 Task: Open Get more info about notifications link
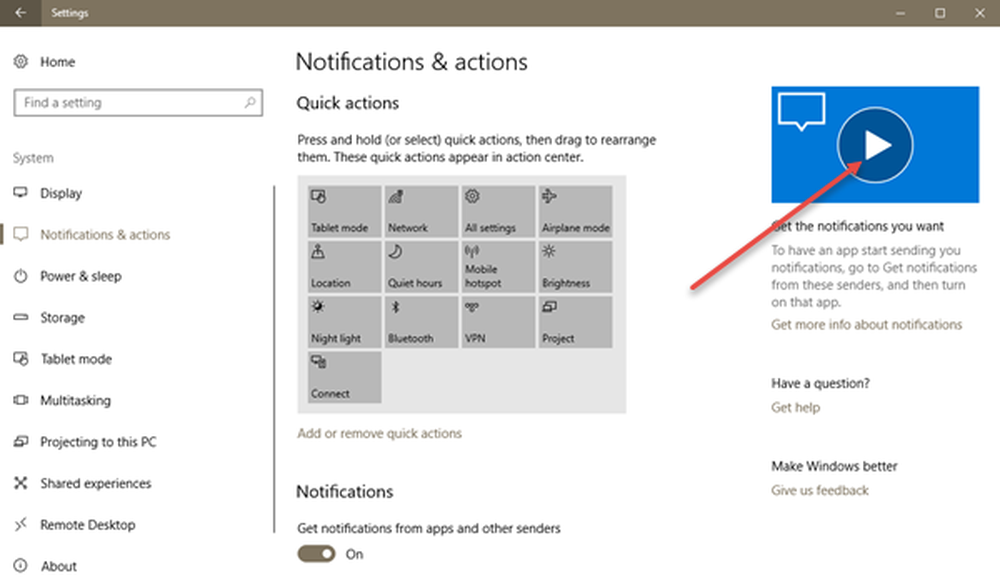tap(866, 325)
